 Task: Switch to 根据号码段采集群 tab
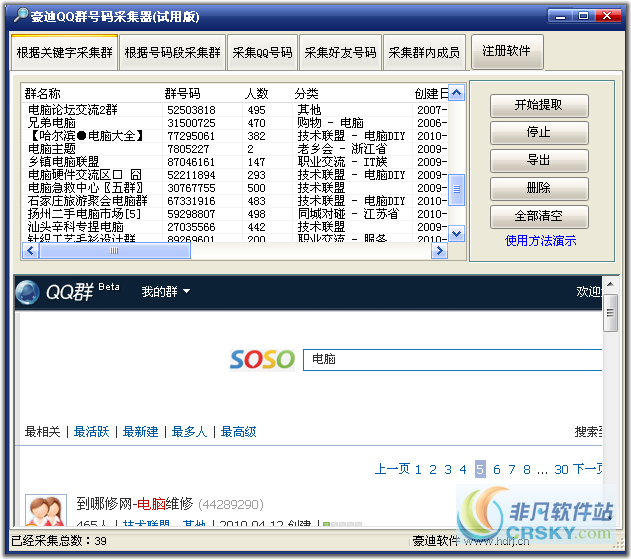click(x=172, y=52)
